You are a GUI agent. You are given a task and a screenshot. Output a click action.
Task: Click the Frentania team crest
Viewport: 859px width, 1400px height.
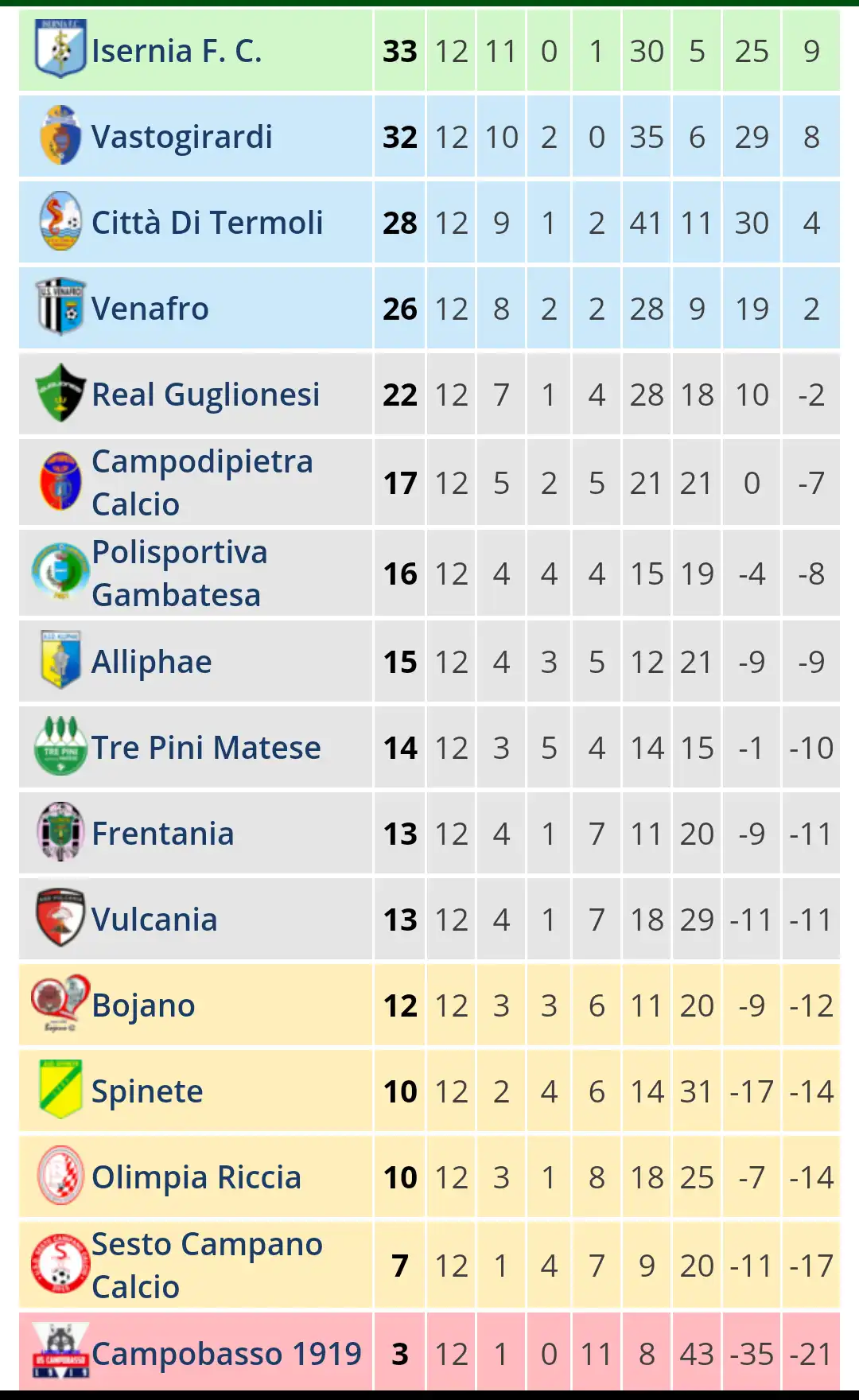coord(60,832)
